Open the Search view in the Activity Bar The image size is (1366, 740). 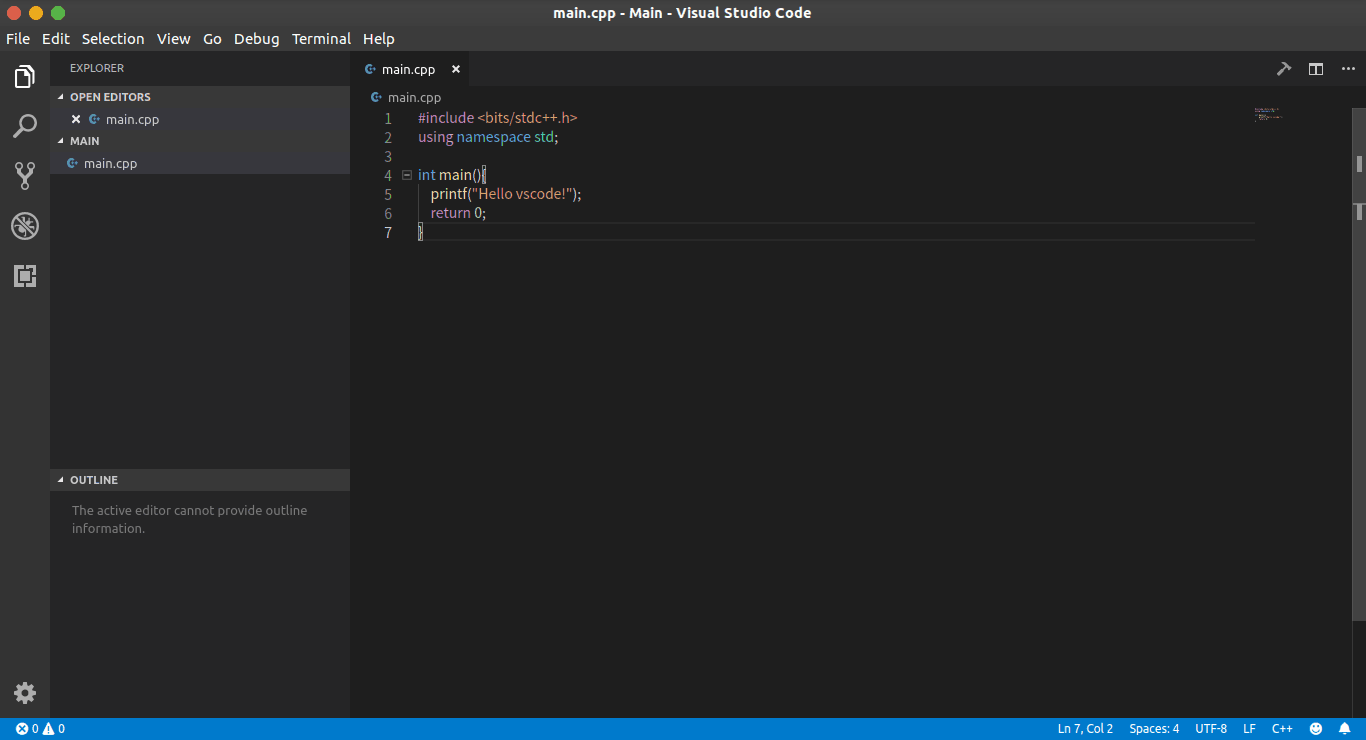click(x=24, y=126)
